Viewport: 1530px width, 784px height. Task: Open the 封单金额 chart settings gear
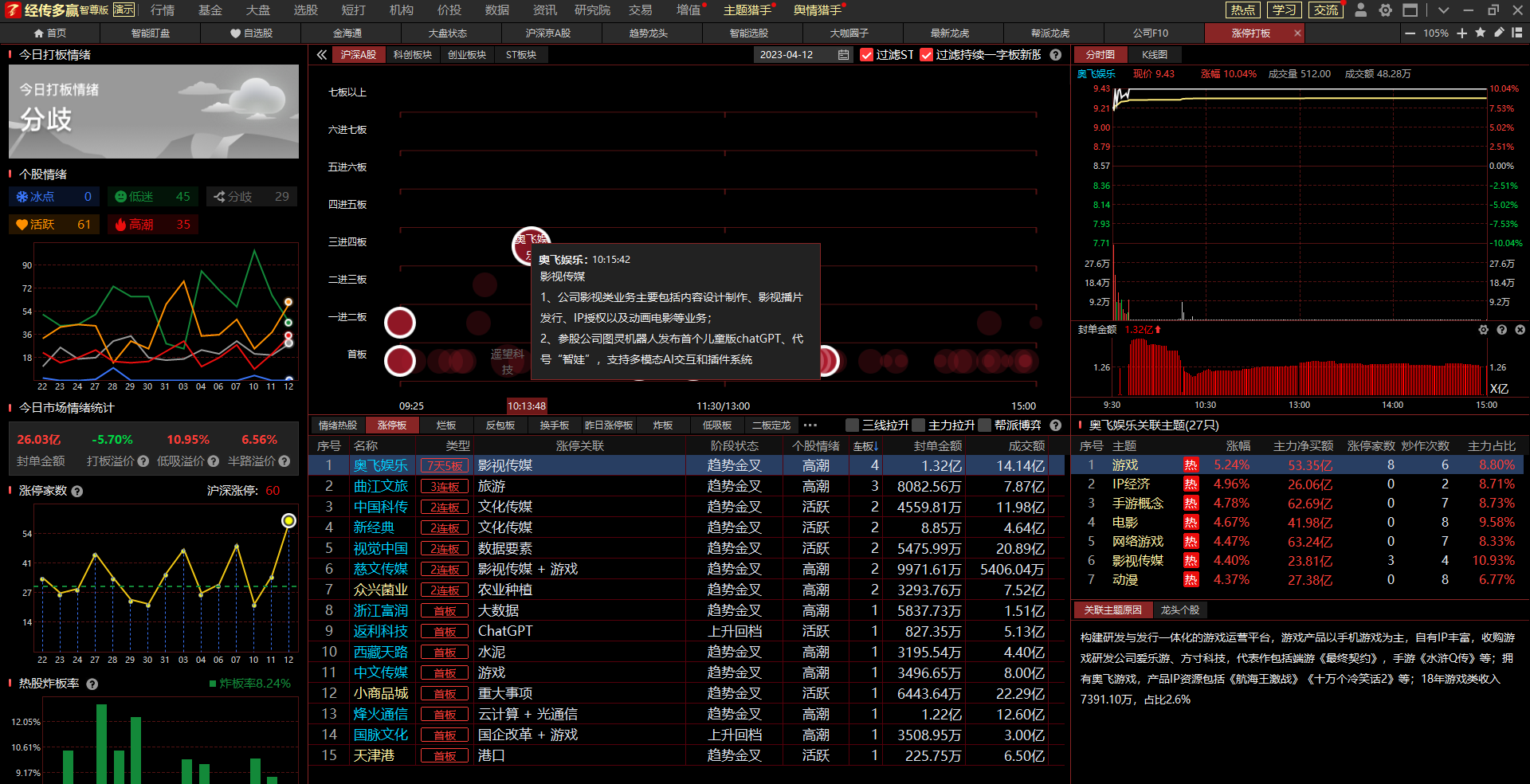tap(1483, 329)
